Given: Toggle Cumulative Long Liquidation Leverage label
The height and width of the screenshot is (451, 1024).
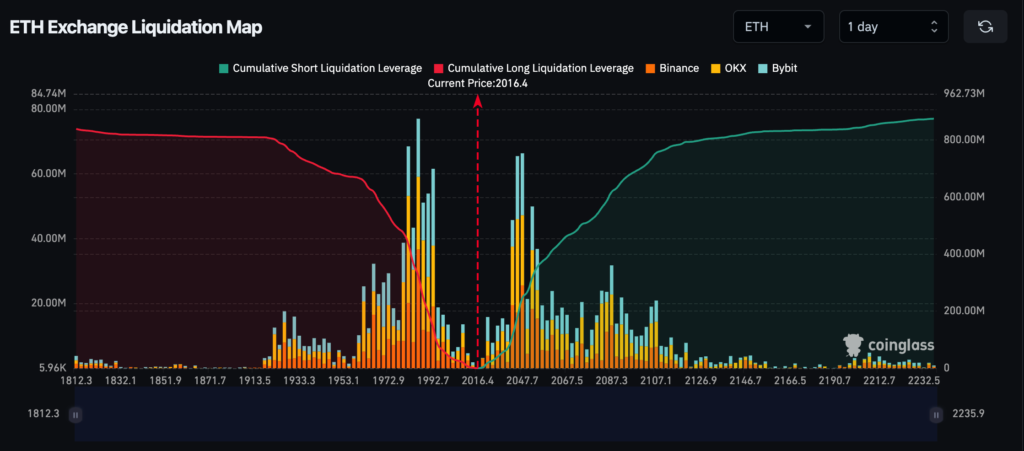Looking at the screenshot, I should (x=540, y=68).
